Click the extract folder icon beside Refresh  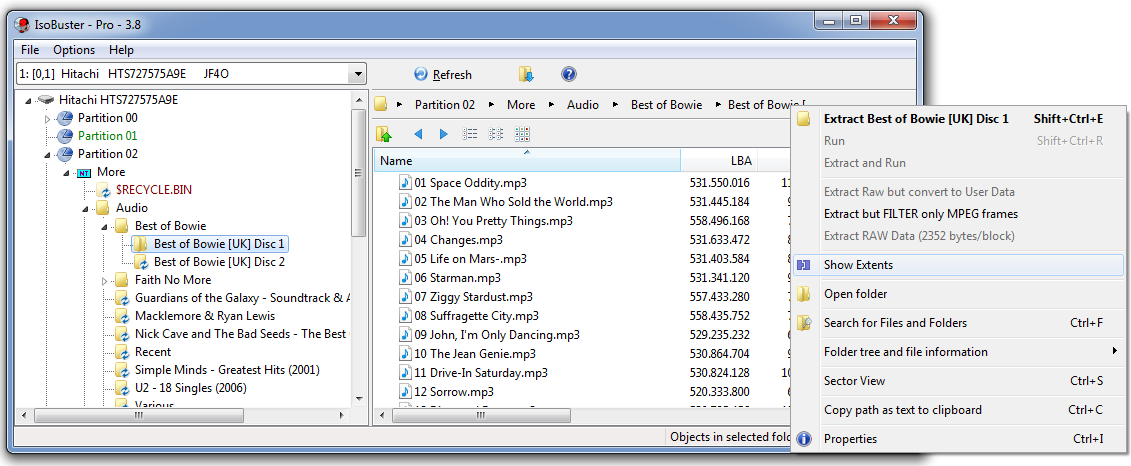coord(527,74)
